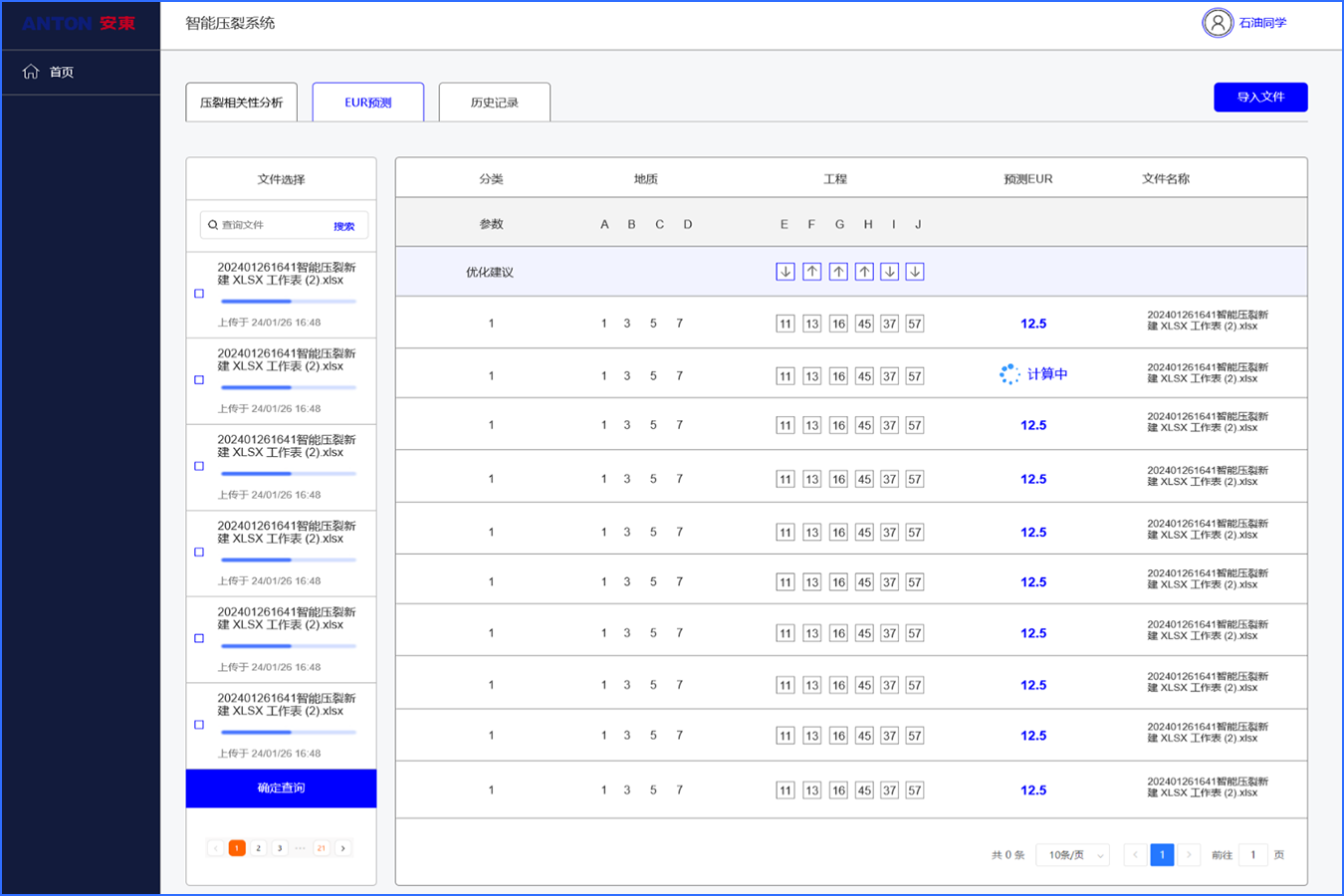Open the user avatar icon
Image resolution: width=1344 pixels, height=896 pixels.
click(x=1217, y=23)
